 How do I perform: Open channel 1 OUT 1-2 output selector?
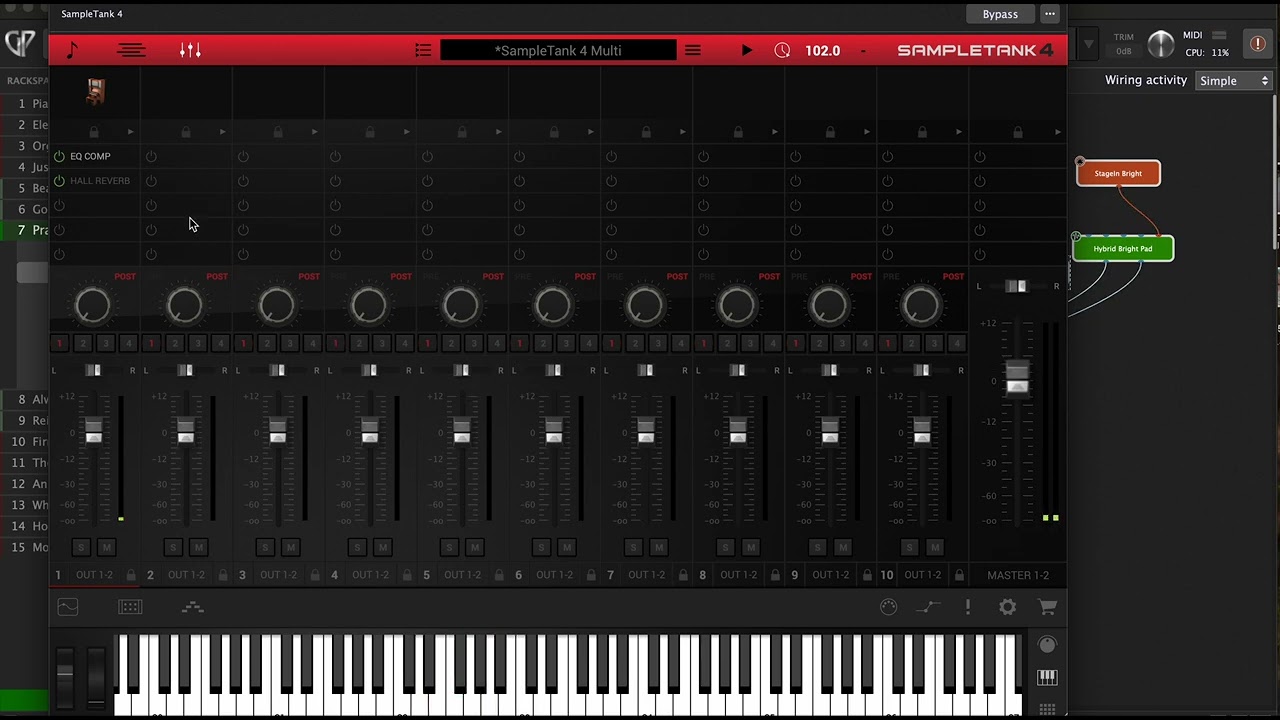tap(94, 575)
